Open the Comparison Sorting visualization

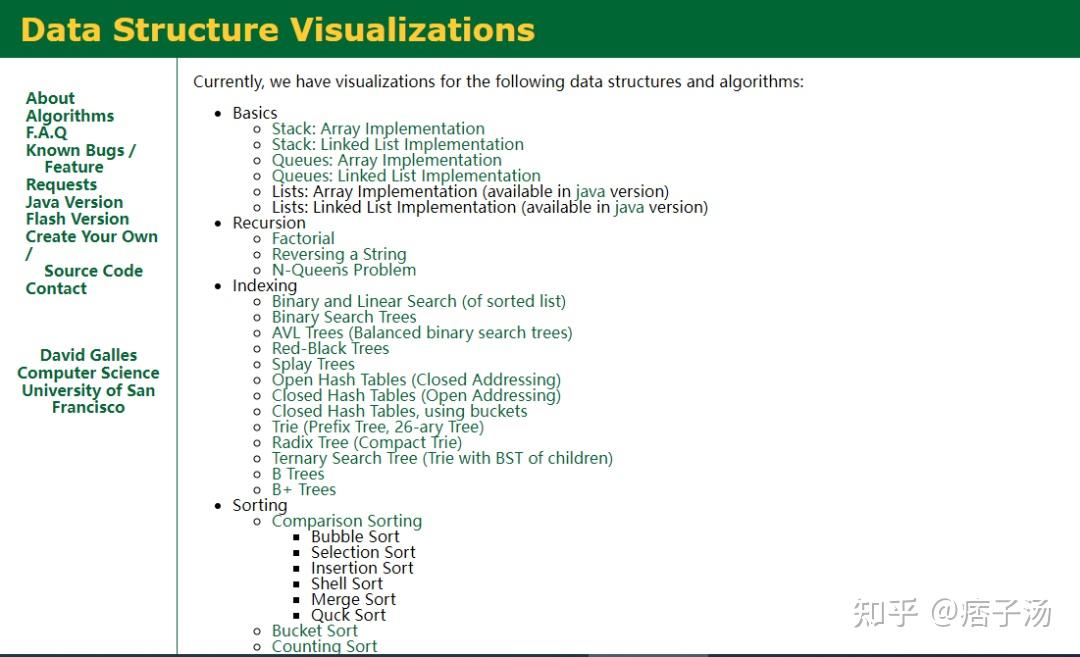point(346,521)
